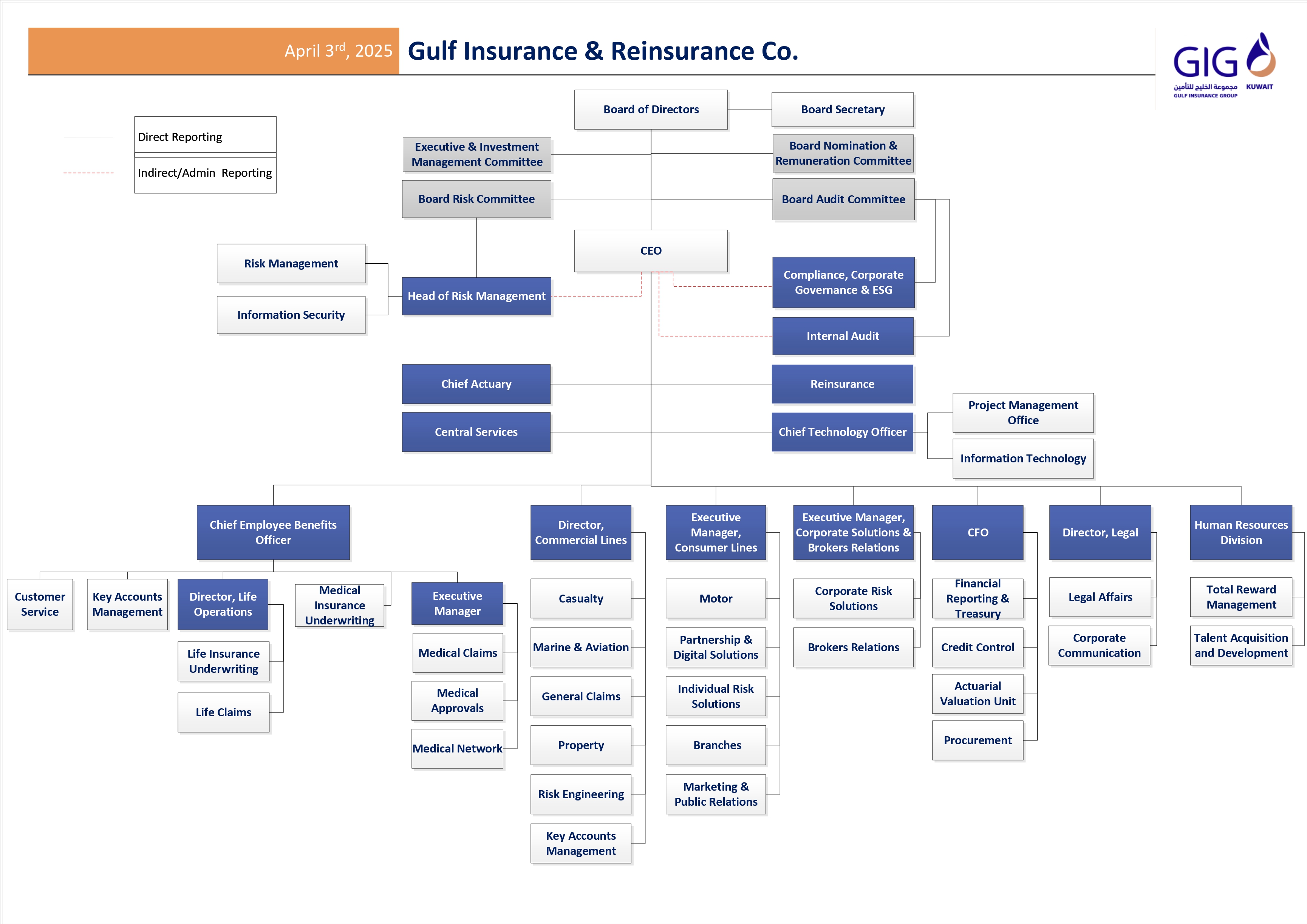The image size is (1307, 924).
Task: Select the Board Risk Committee box
Action: point(476,199)
